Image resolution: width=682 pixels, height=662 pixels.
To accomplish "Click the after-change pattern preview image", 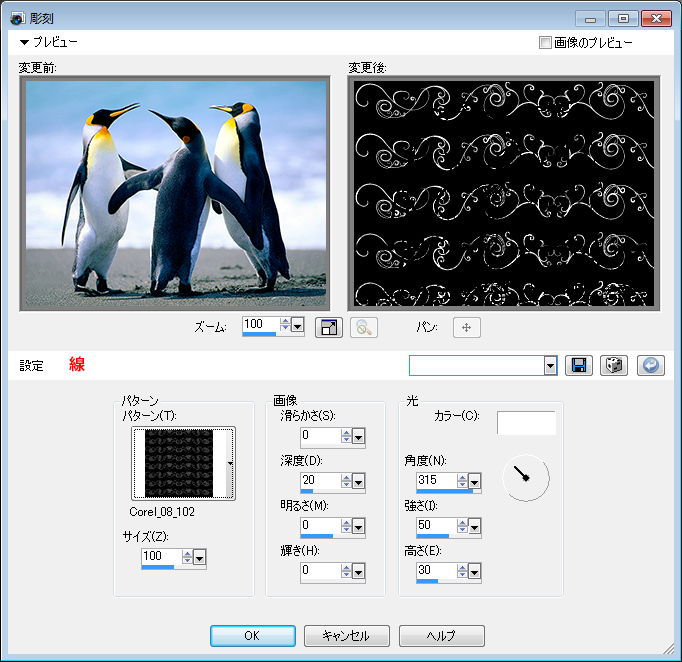I will click(x=504, y=194).
